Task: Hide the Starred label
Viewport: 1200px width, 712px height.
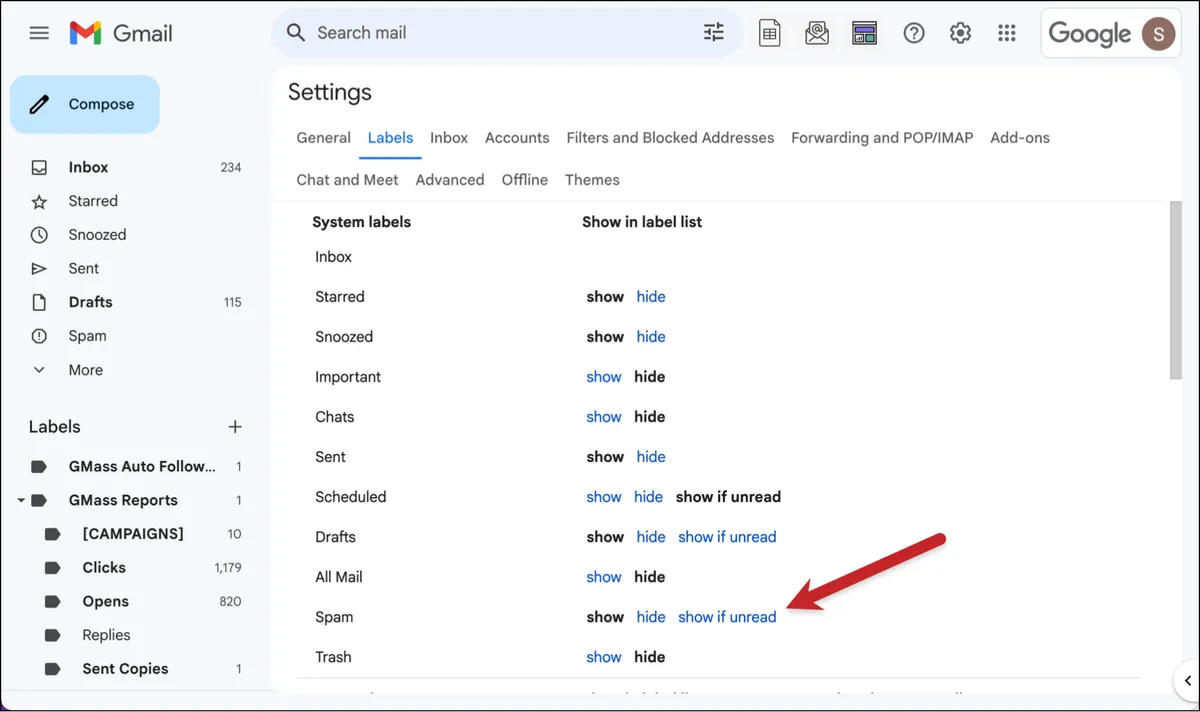Action: 651,297
